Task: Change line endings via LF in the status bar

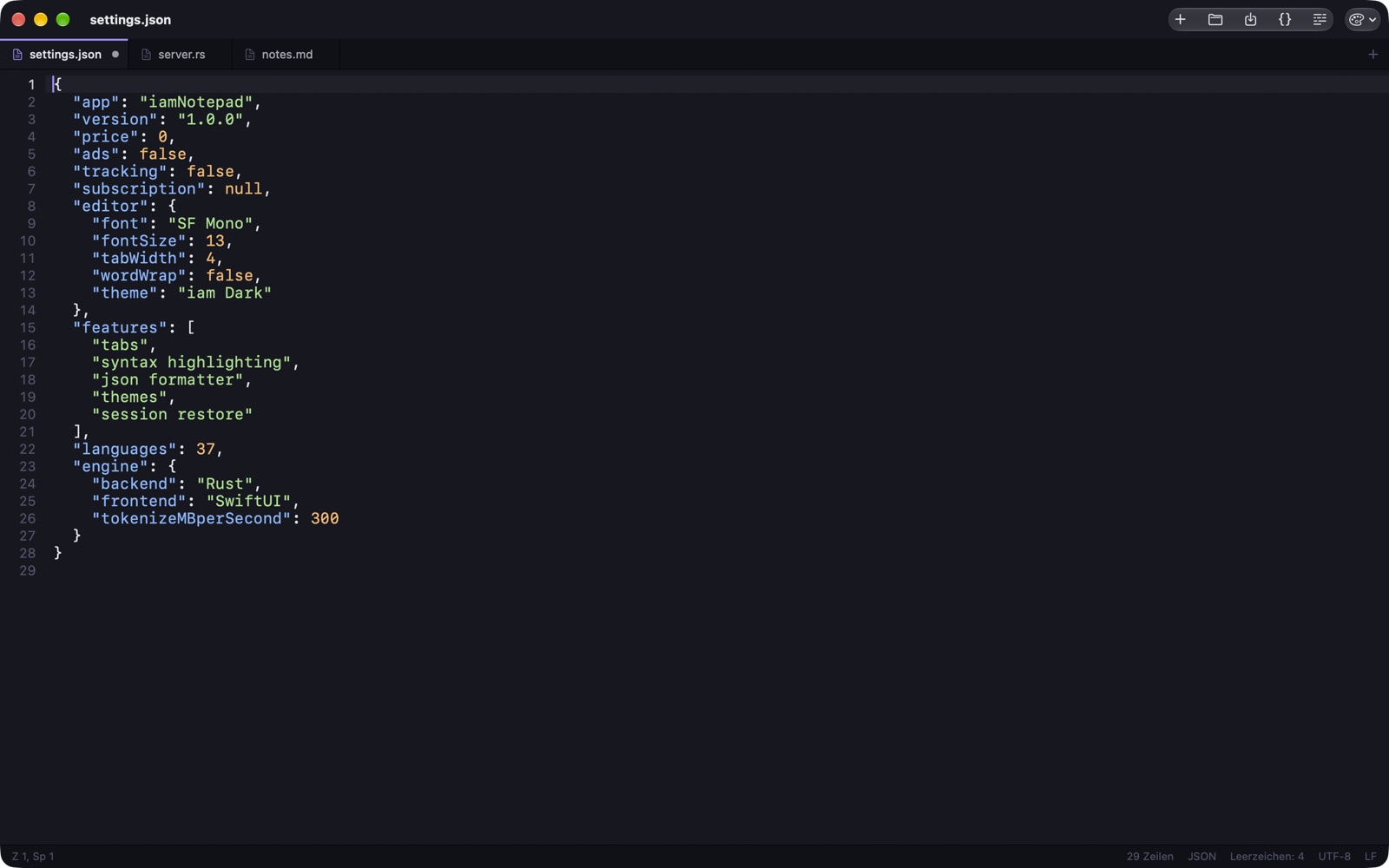Action: pos(1370,857)
